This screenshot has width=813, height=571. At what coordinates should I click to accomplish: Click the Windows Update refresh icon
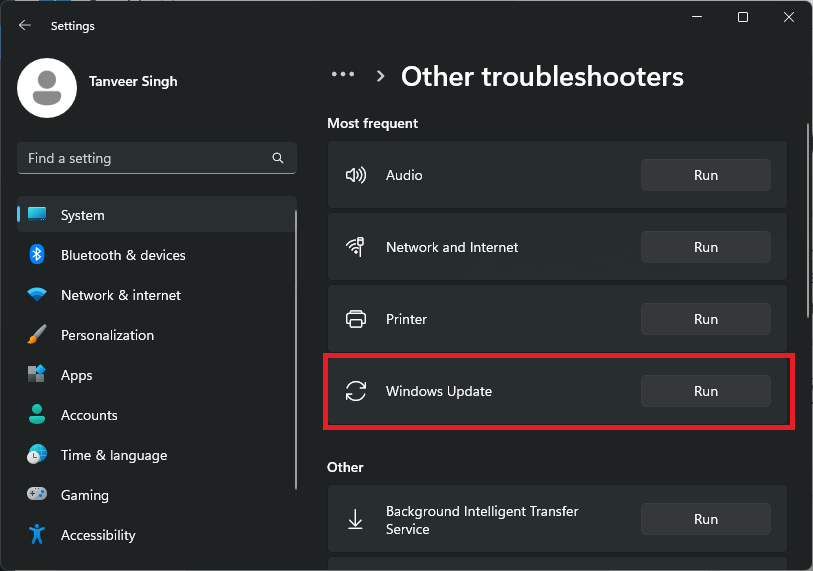[356, 391]
